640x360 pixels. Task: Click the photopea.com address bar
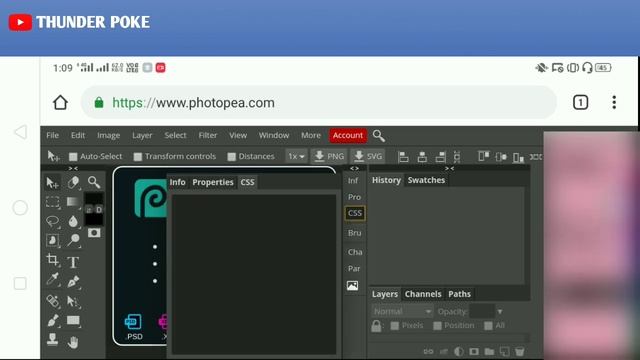tap(318, 102)
